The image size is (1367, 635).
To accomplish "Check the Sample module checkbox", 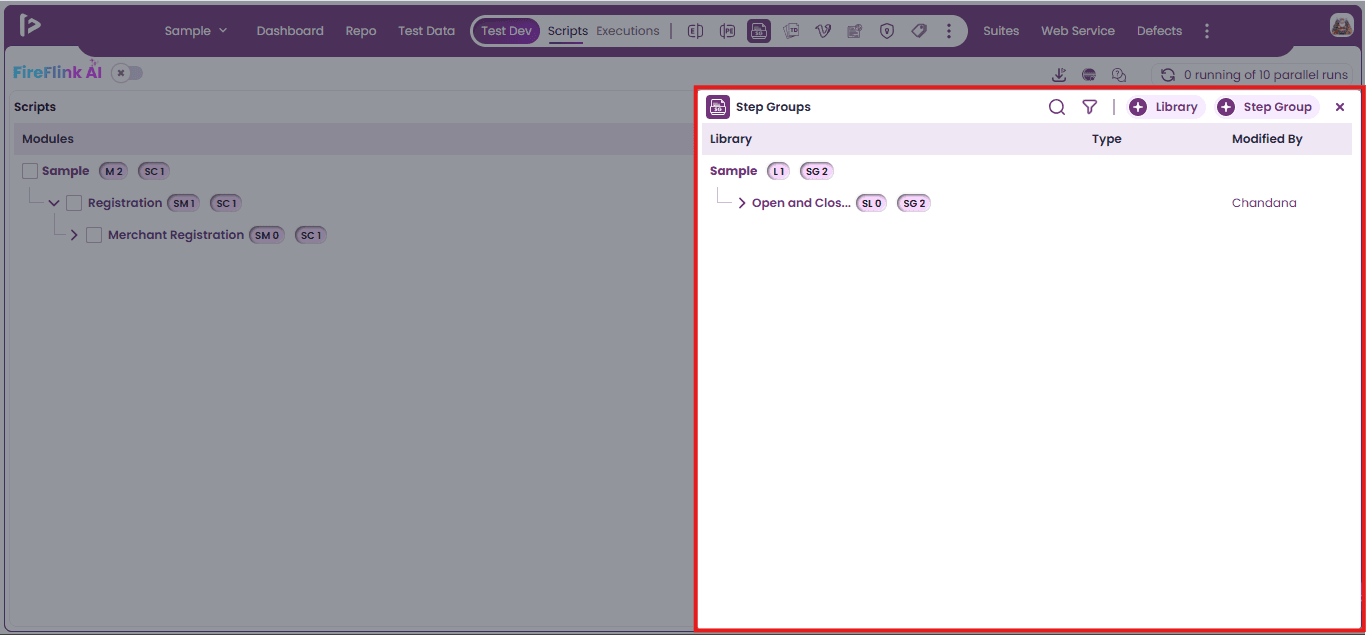I will (30, 171).
